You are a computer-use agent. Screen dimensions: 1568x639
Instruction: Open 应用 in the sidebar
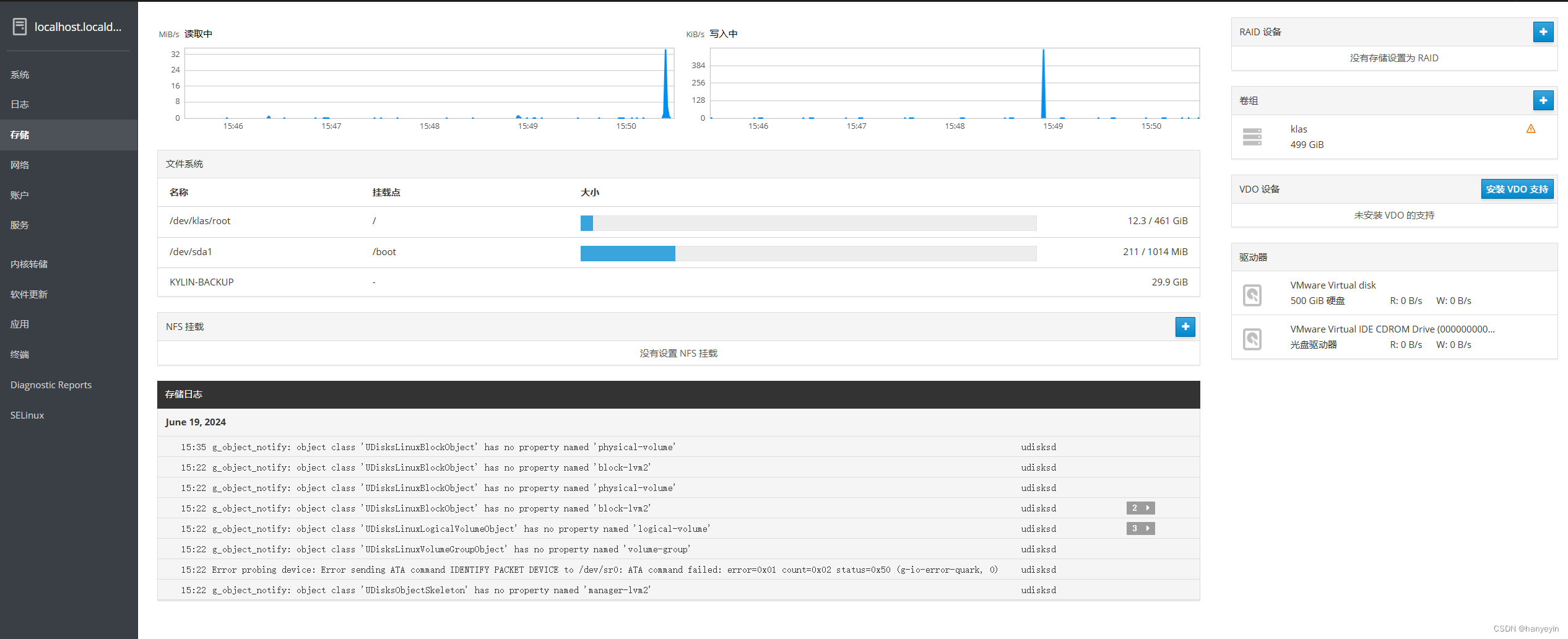tap(69, 324)
